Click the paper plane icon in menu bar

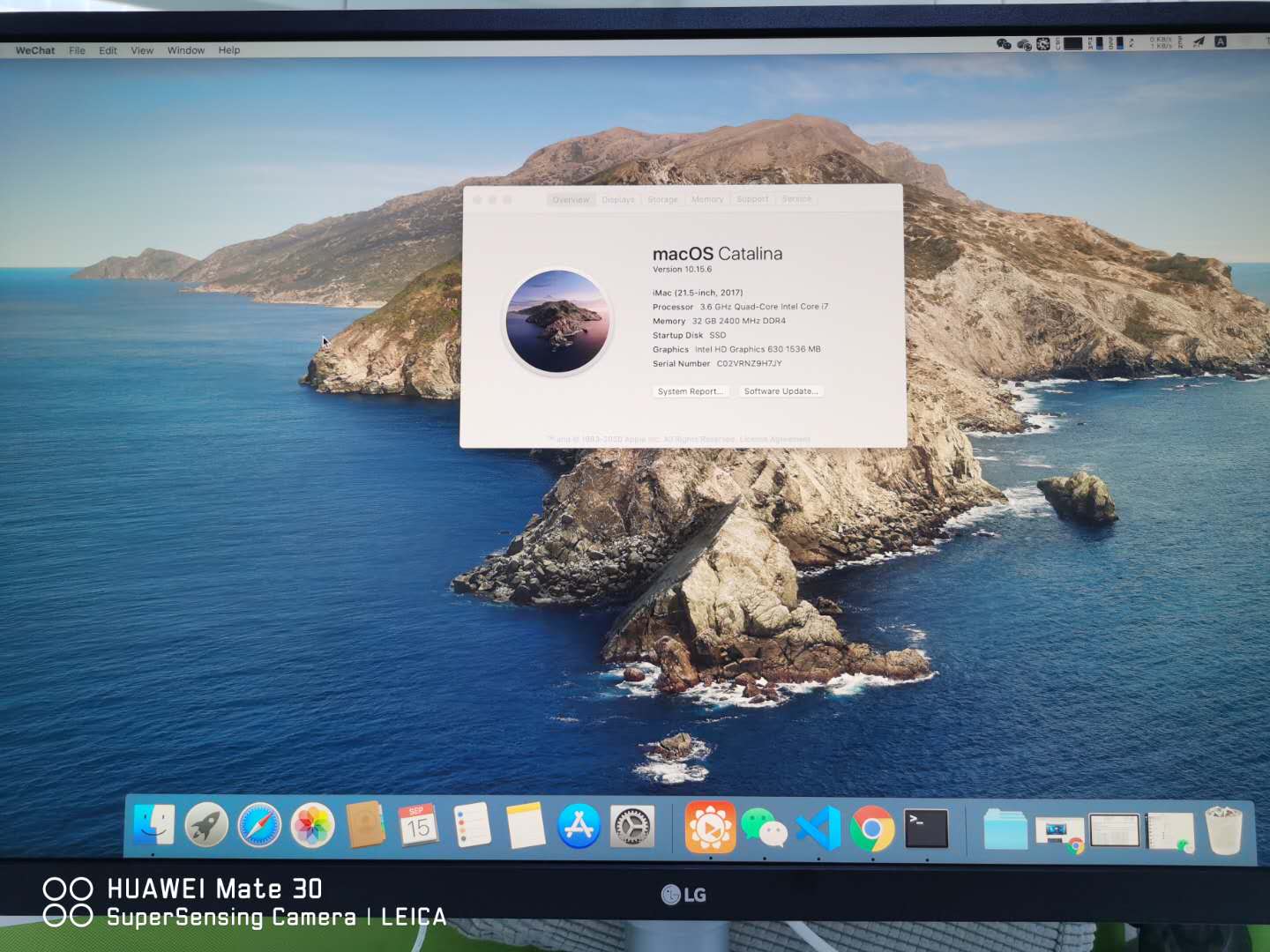pos(1199,42)
